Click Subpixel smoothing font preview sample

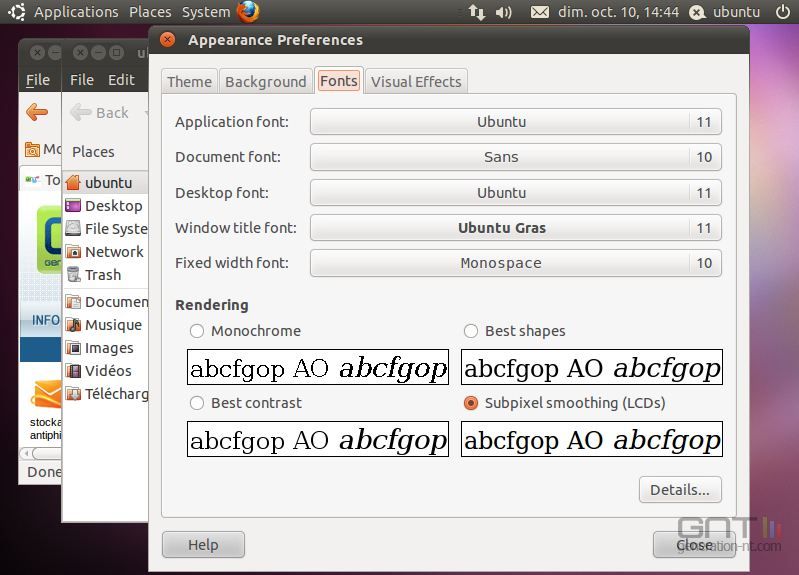[592, 439]
